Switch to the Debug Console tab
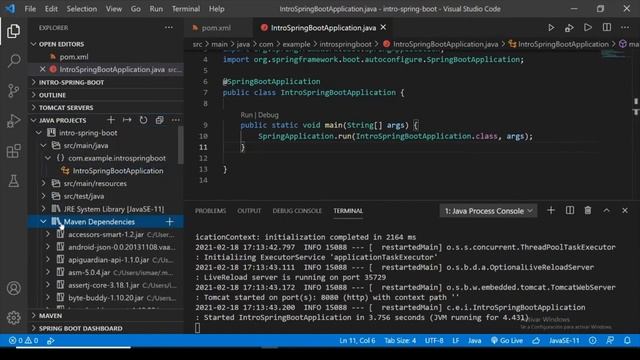Viewport: 640px width, 360px height. pyautogui.click(x=297, y=211)
